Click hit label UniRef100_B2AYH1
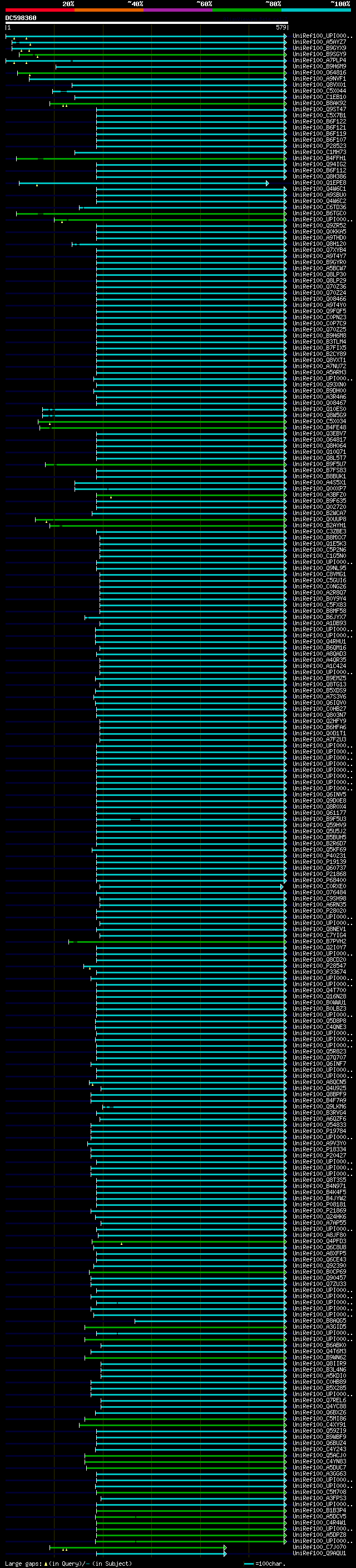The width and height of the screenshot is (356, 1568). click(319, 525)
